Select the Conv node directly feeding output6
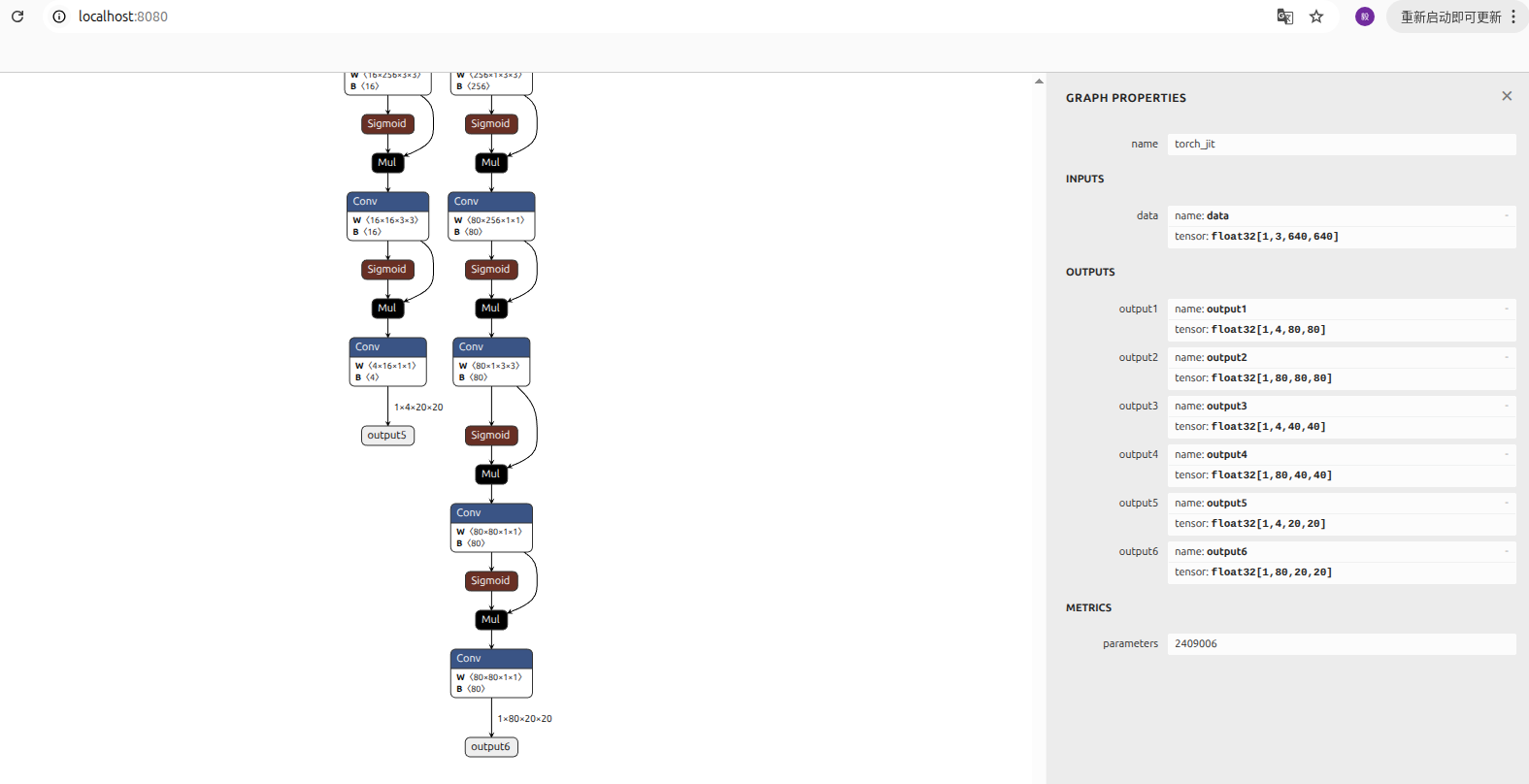The height and width of the screenshot is (784, 1529). 491,672
